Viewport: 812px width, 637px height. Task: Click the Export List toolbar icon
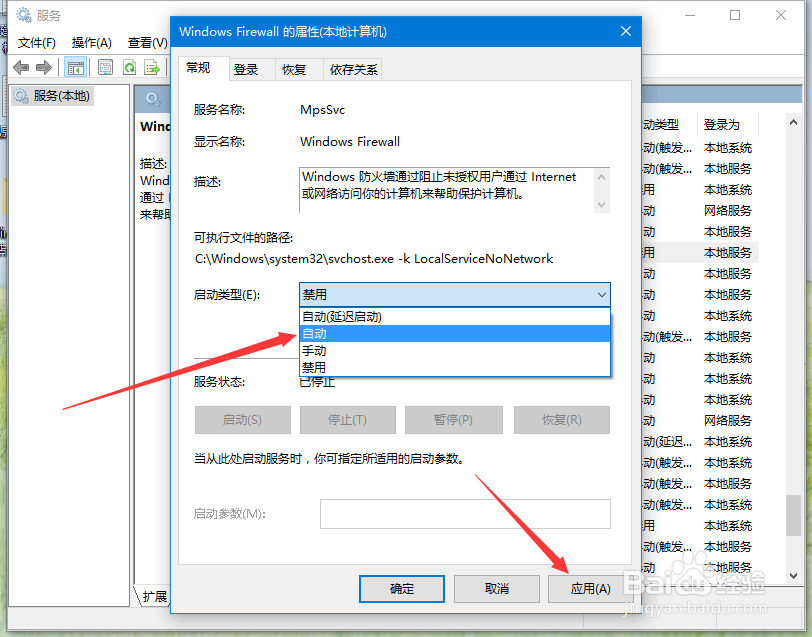tap(152, 67)
